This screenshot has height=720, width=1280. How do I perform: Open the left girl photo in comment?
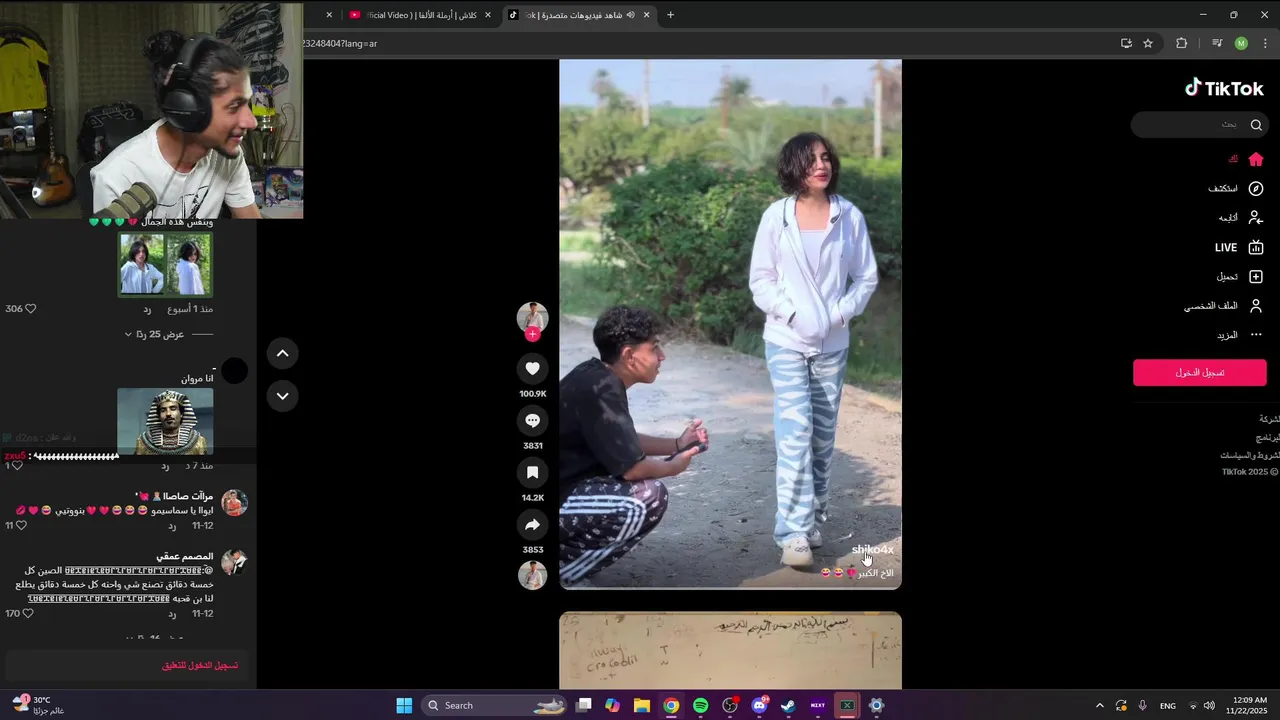[x=142, y=264]
